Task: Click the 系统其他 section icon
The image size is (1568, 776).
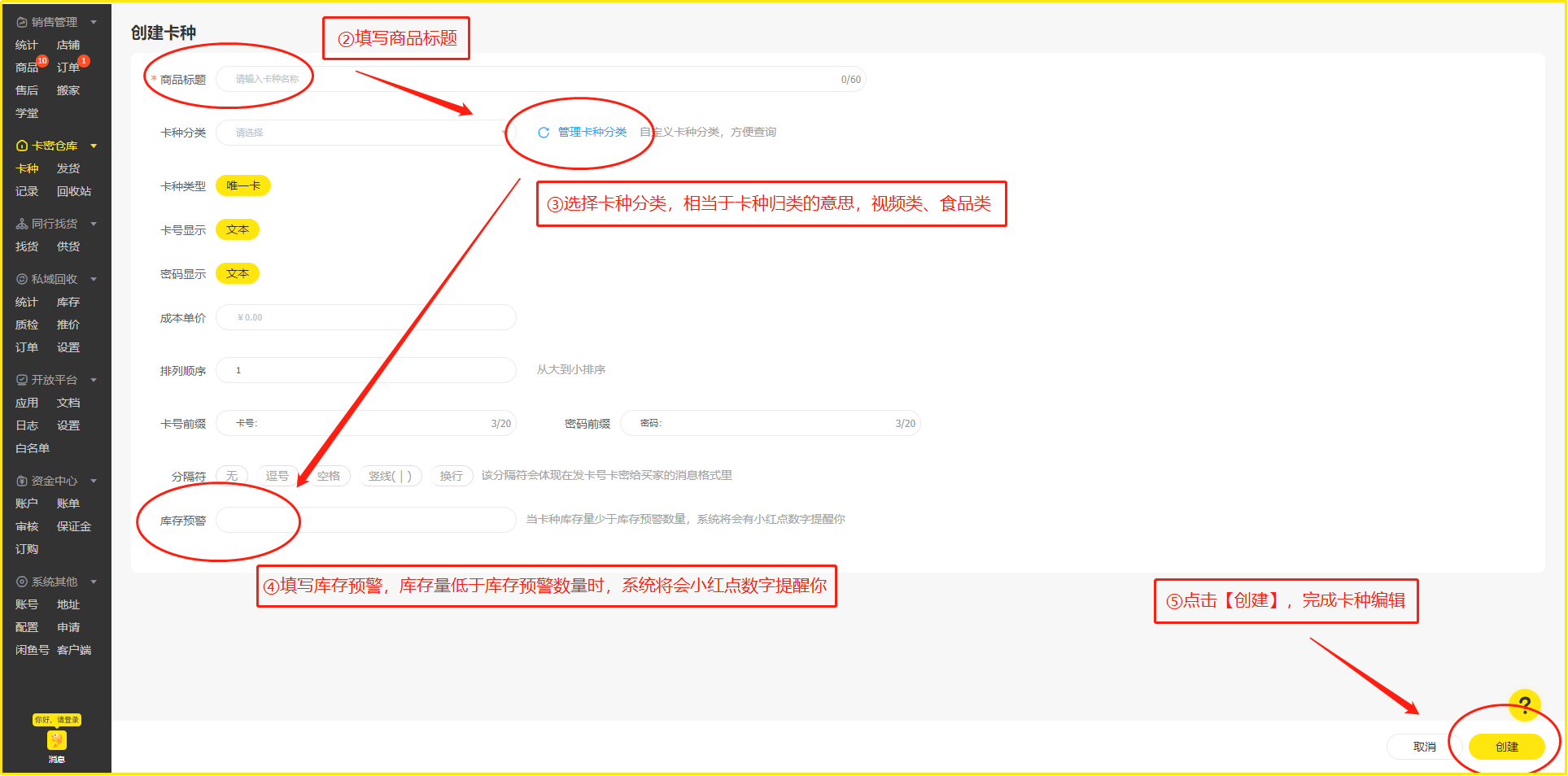Action: [22, 582]
